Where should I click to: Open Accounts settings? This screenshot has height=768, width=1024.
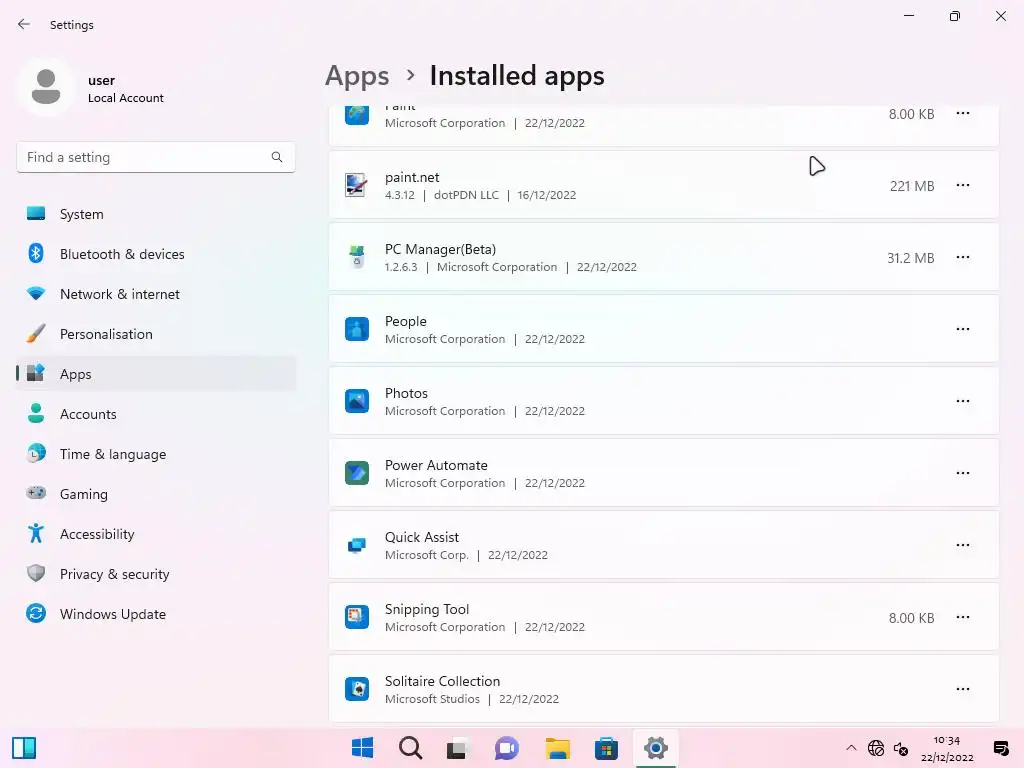pyautogui.click(x=155, y=414)
